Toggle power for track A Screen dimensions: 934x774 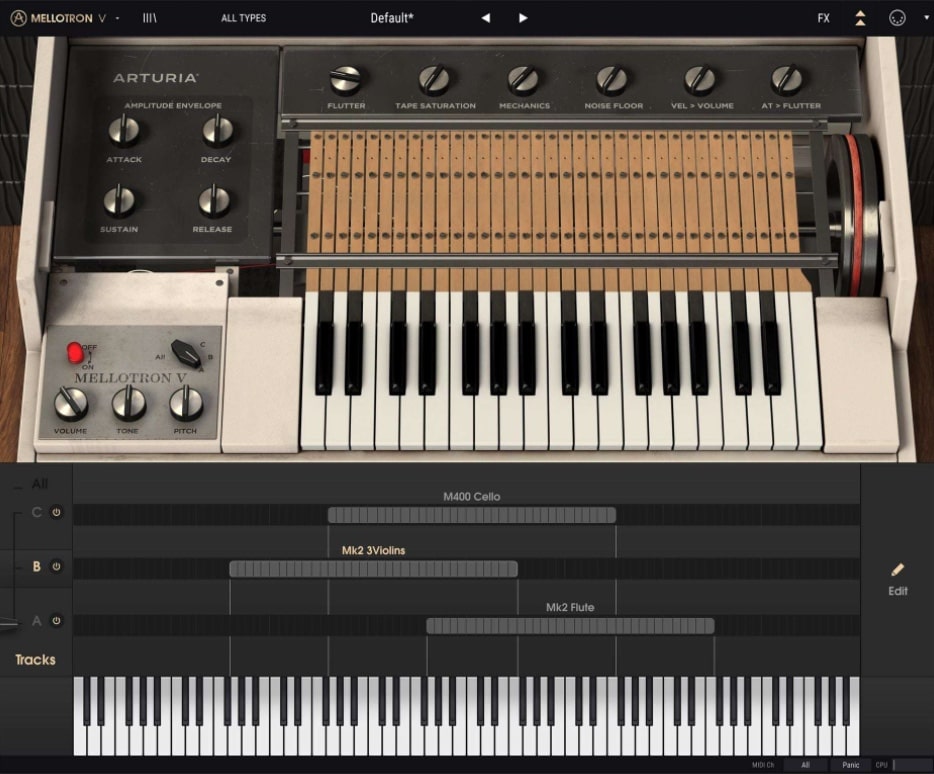(x=55, y=622)
